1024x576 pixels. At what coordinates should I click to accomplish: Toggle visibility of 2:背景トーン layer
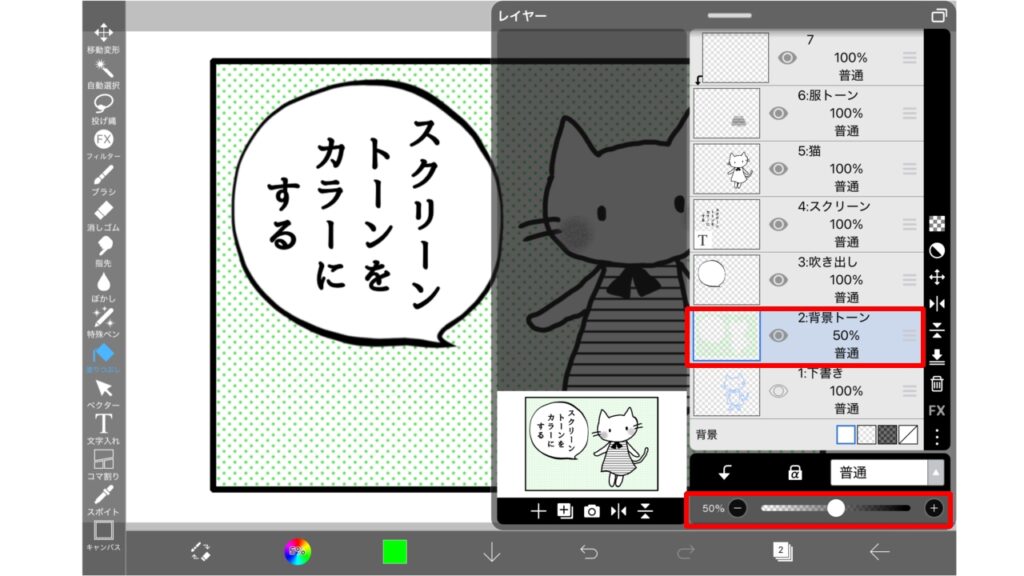779,336
